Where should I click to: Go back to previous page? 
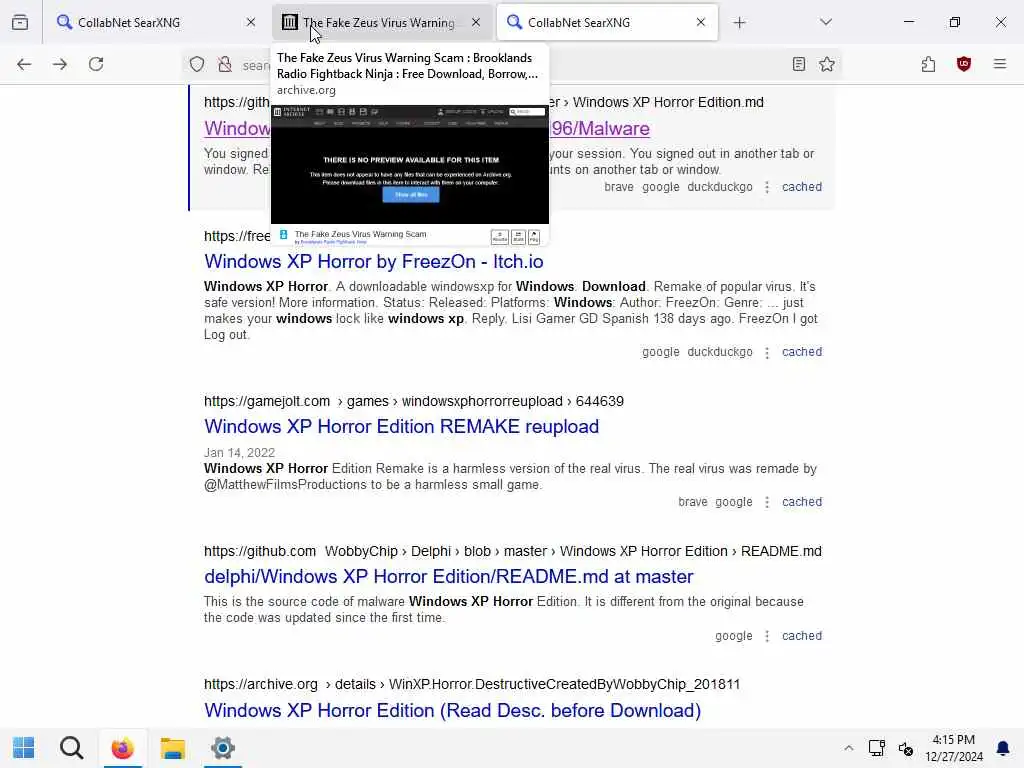[24, 64]
